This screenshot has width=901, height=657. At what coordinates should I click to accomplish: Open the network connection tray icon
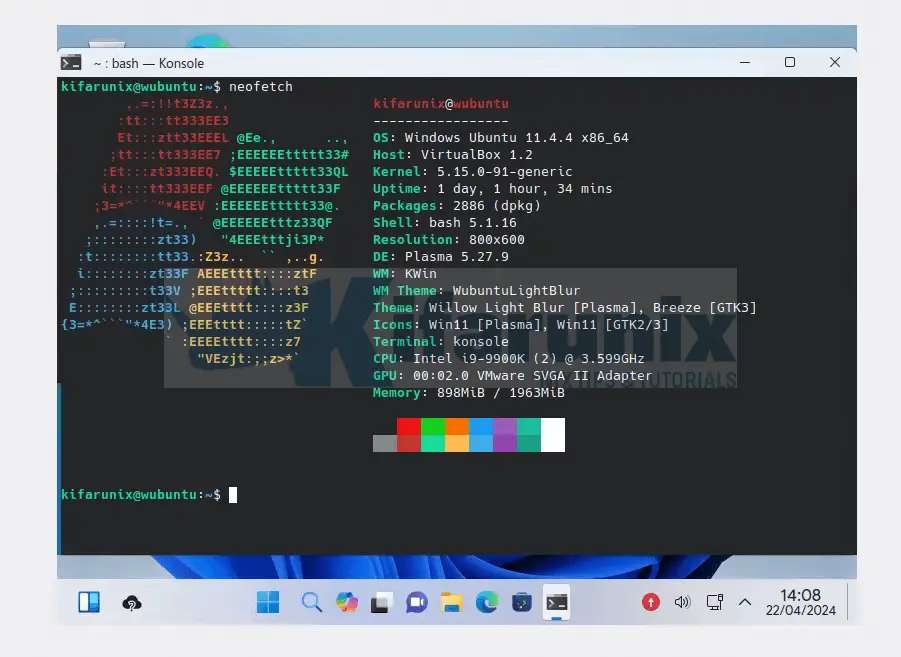point(714,602)
